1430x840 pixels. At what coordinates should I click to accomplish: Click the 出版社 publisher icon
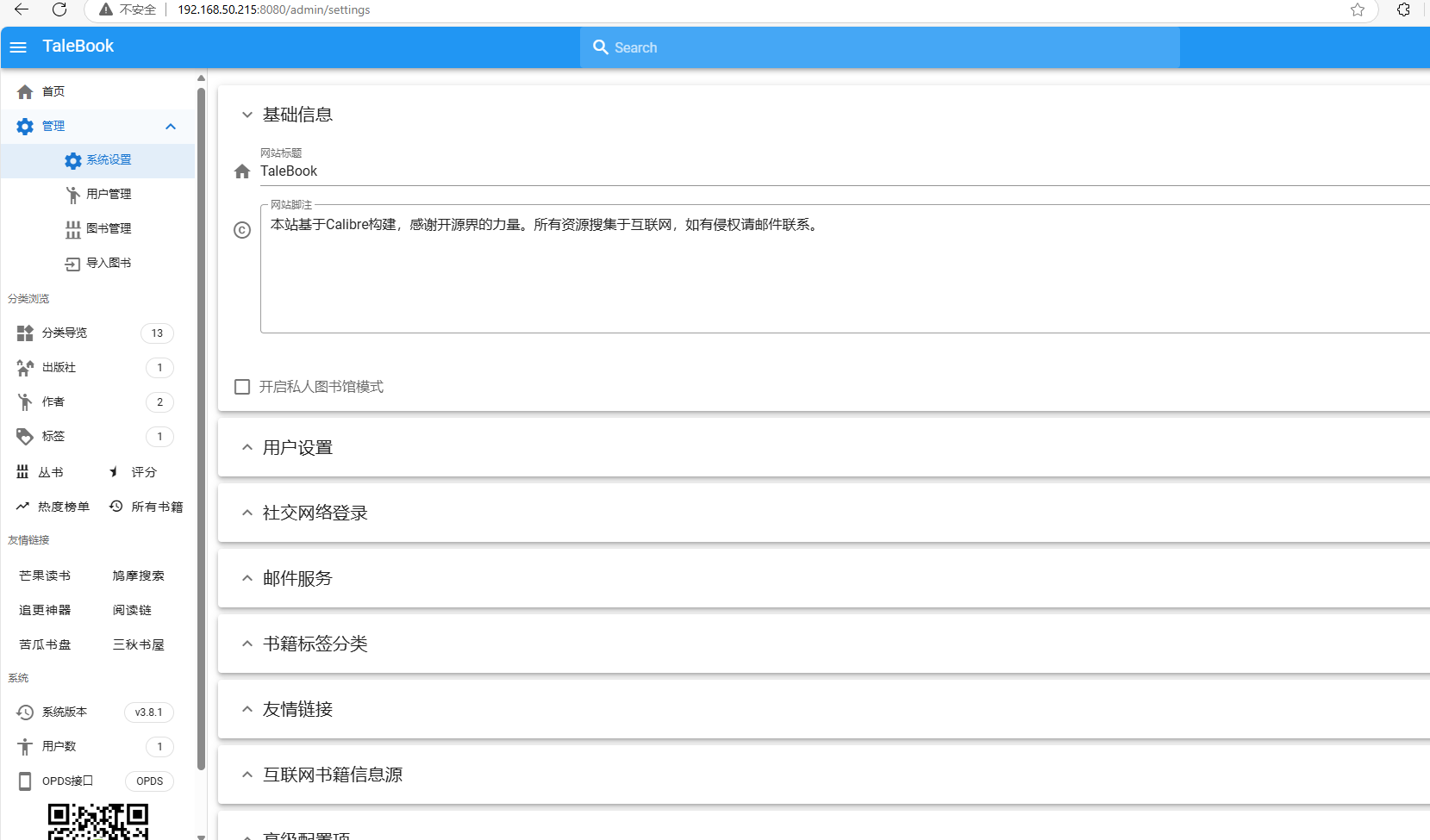pos(25,368)
